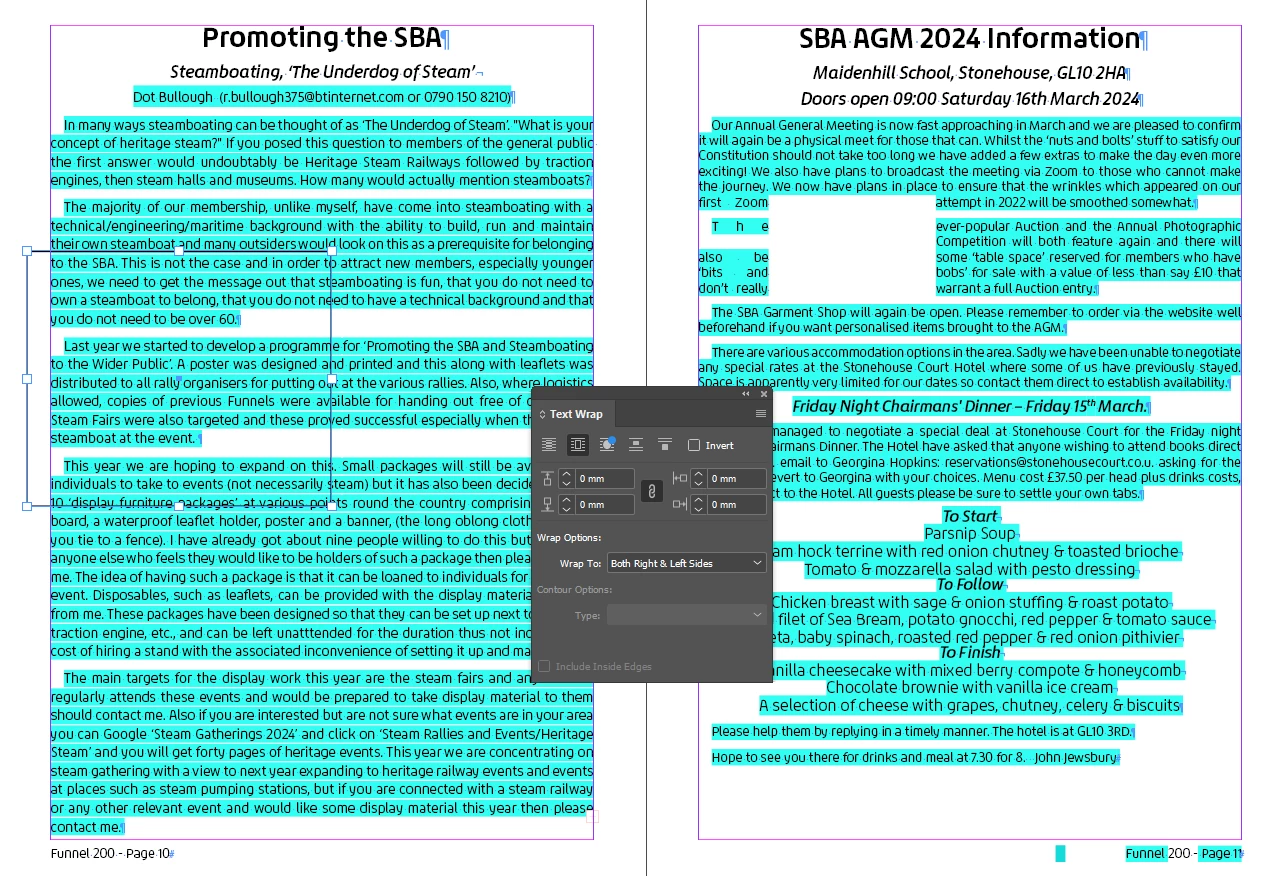Open the Contour Options Type dropdown

(686, 615)
